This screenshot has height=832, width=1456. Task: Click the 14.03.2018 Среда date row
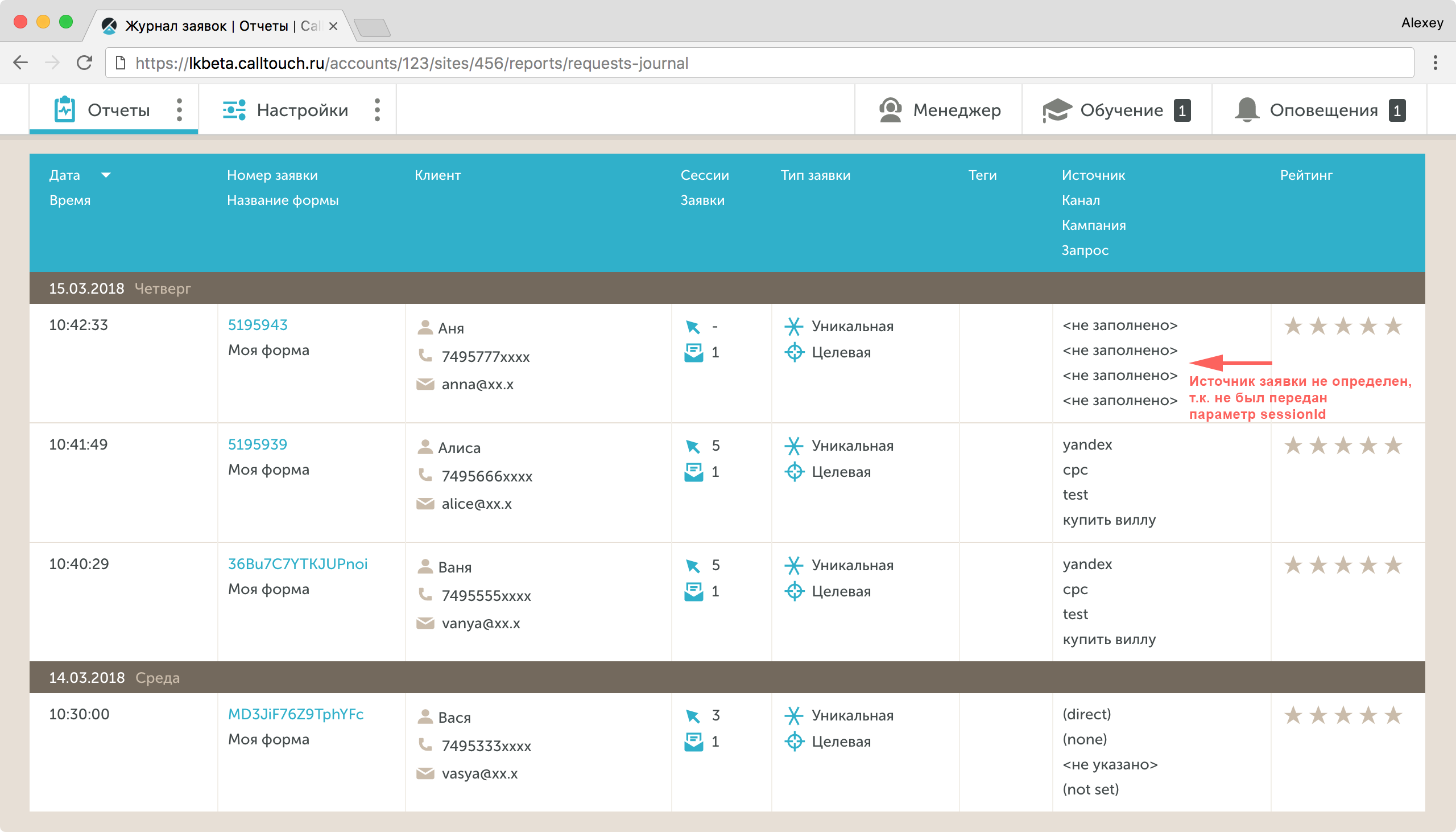(x=727, y=677)
